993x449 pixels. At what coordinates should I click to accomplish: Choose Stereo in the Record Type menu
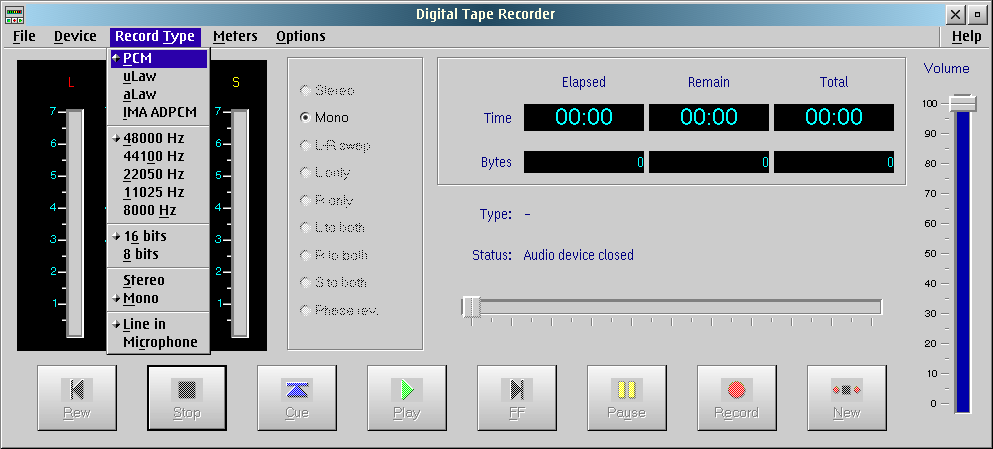[144, 280]
